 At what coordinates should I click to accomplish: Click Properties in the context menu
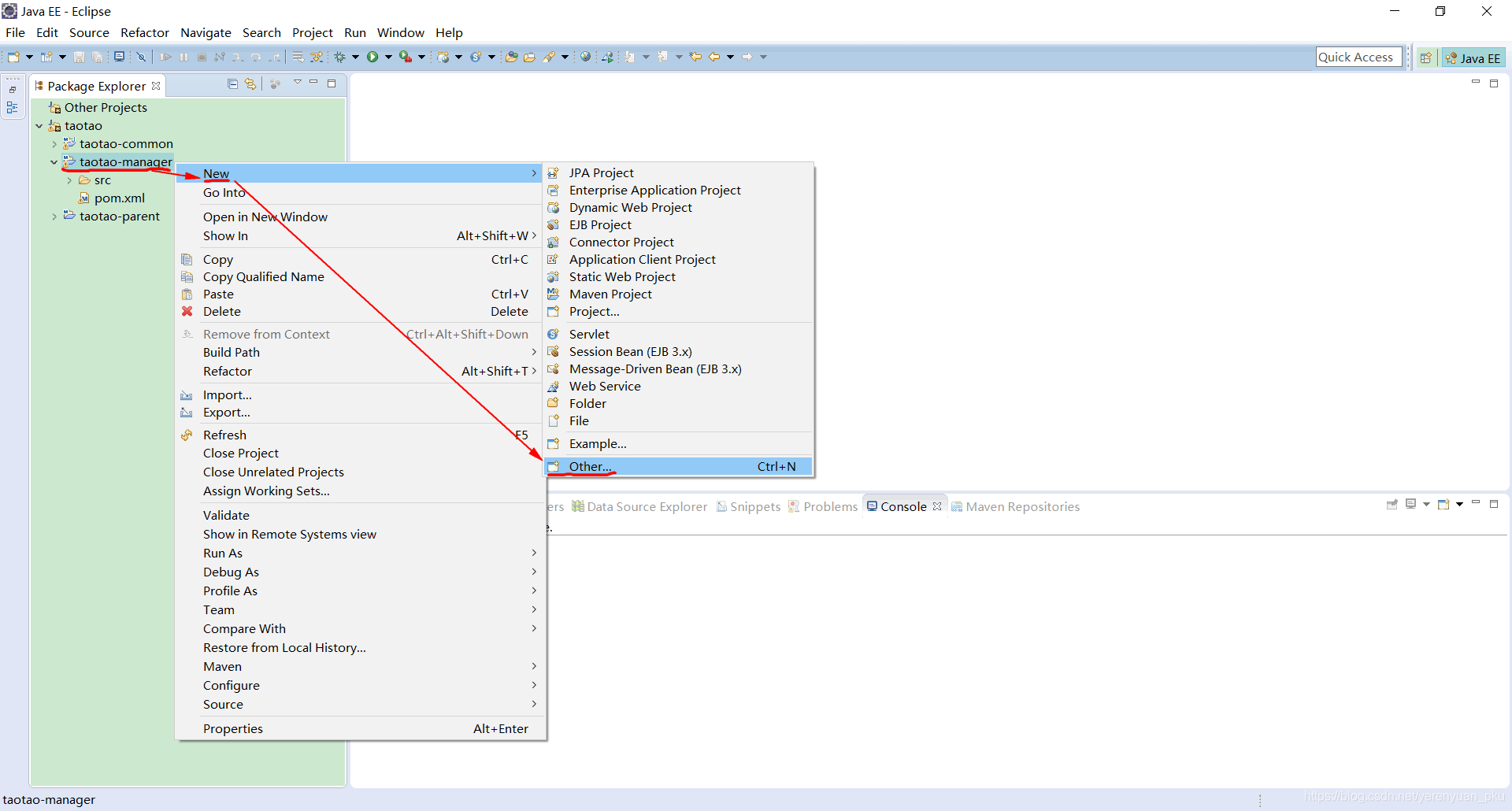point(361,728)
